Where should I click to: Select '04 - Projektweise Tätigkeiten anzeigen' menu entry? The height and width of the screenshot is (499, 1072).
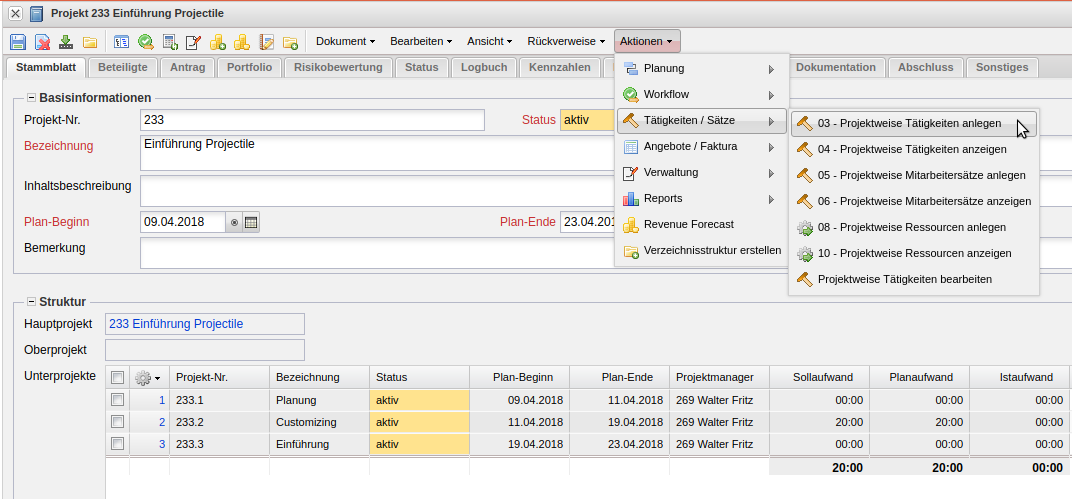911,149
